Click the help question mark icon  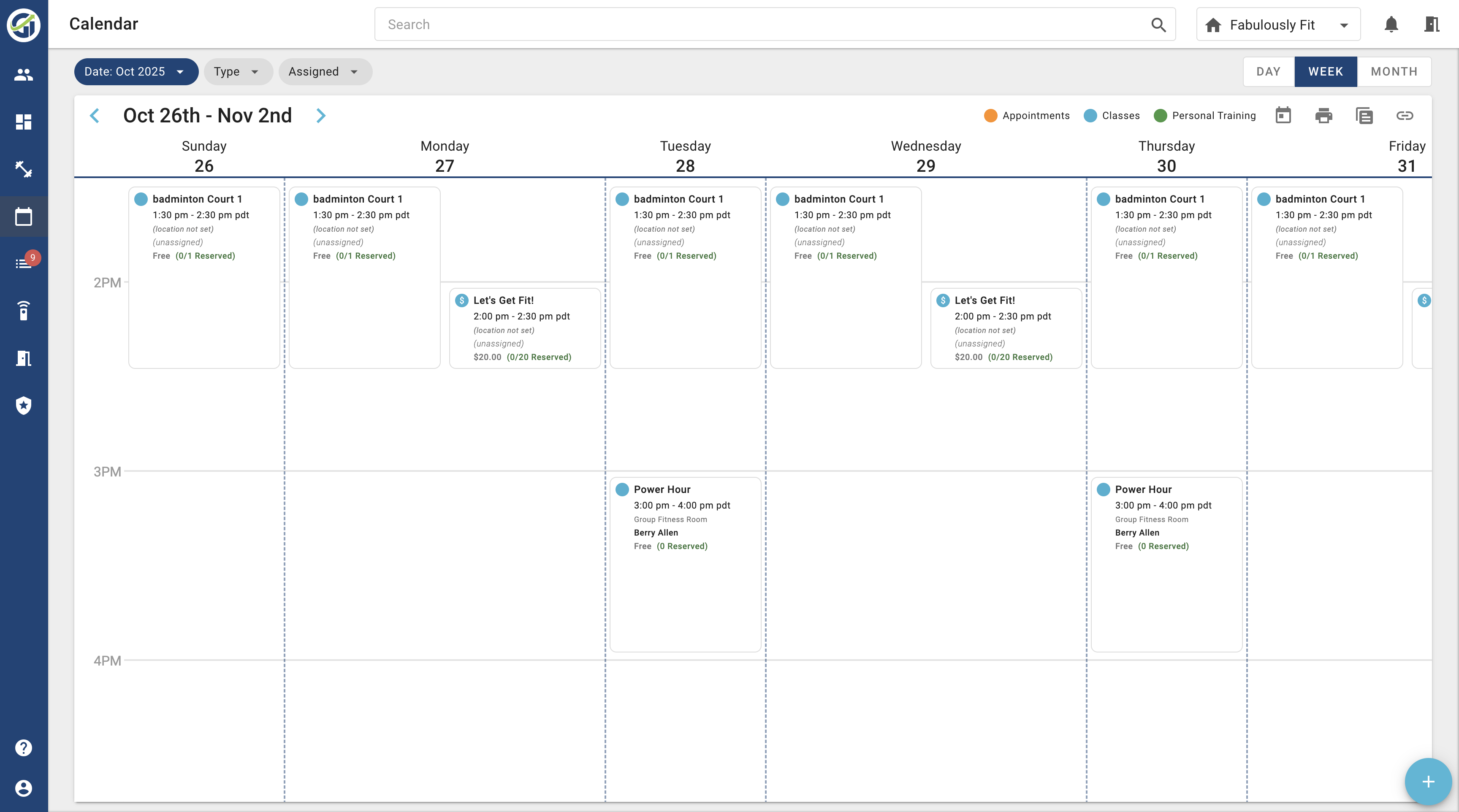pos(23,747)
